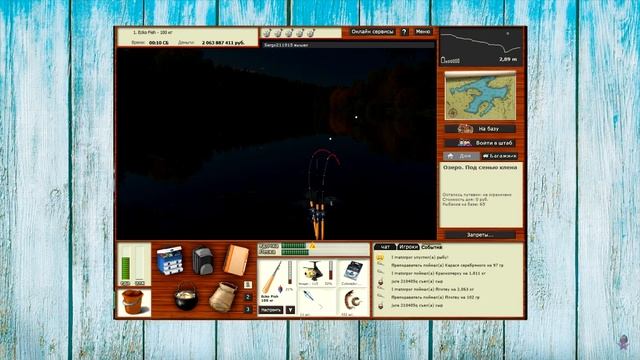Screen dimensions: 640x360
Task: Open the dropdown arrow beside Настроить
Action: pos(290,310)
